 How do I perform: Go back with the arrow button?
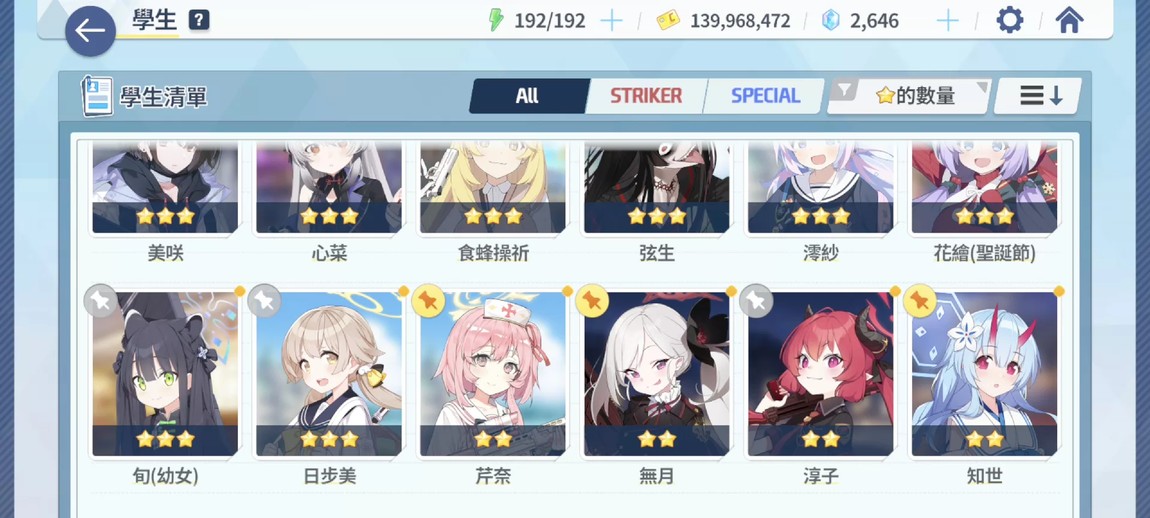pos(90,31)
